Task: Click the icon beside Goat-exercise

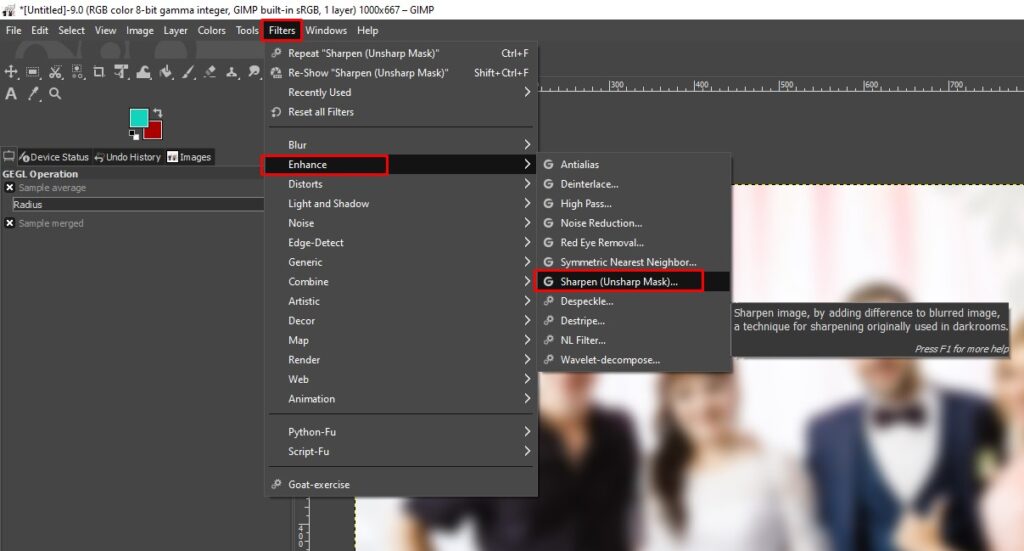Action: tap(276, 484)
